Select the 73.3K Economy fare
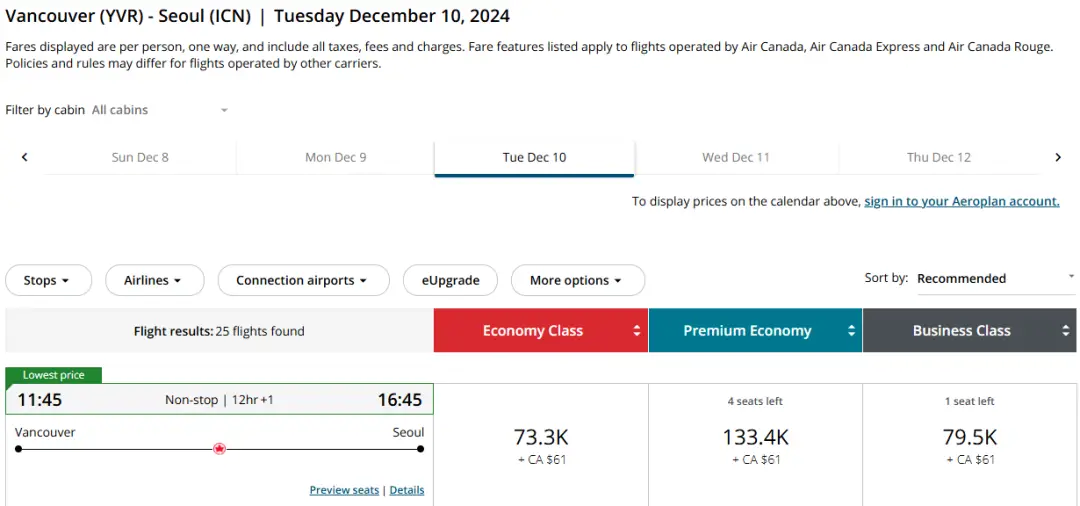Screen dimensions: 1080x506 click(x=541, y=444)
